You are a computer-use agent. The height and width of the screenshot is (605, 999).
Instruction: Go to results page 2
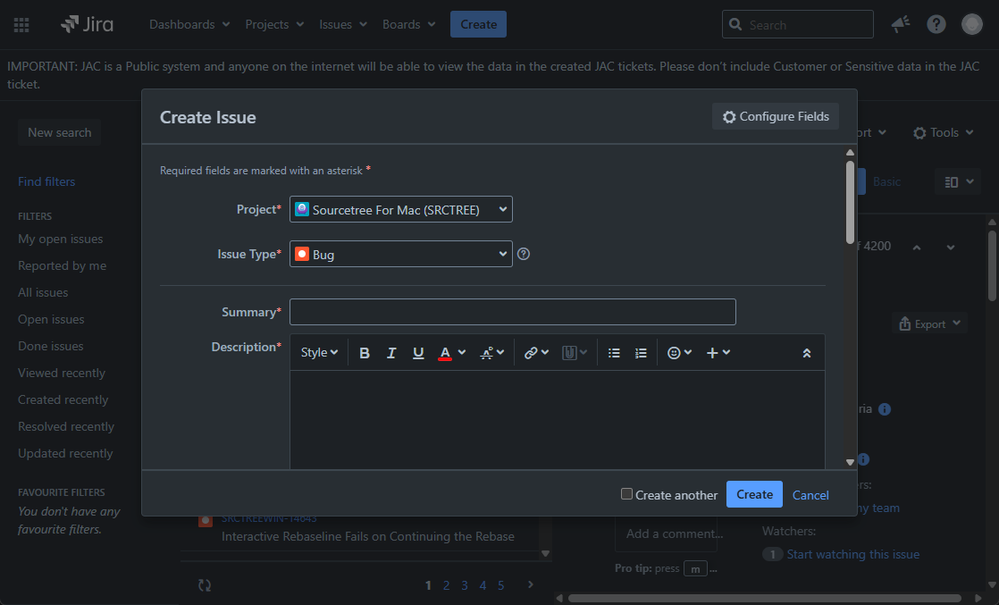click(x=446, y=585)
